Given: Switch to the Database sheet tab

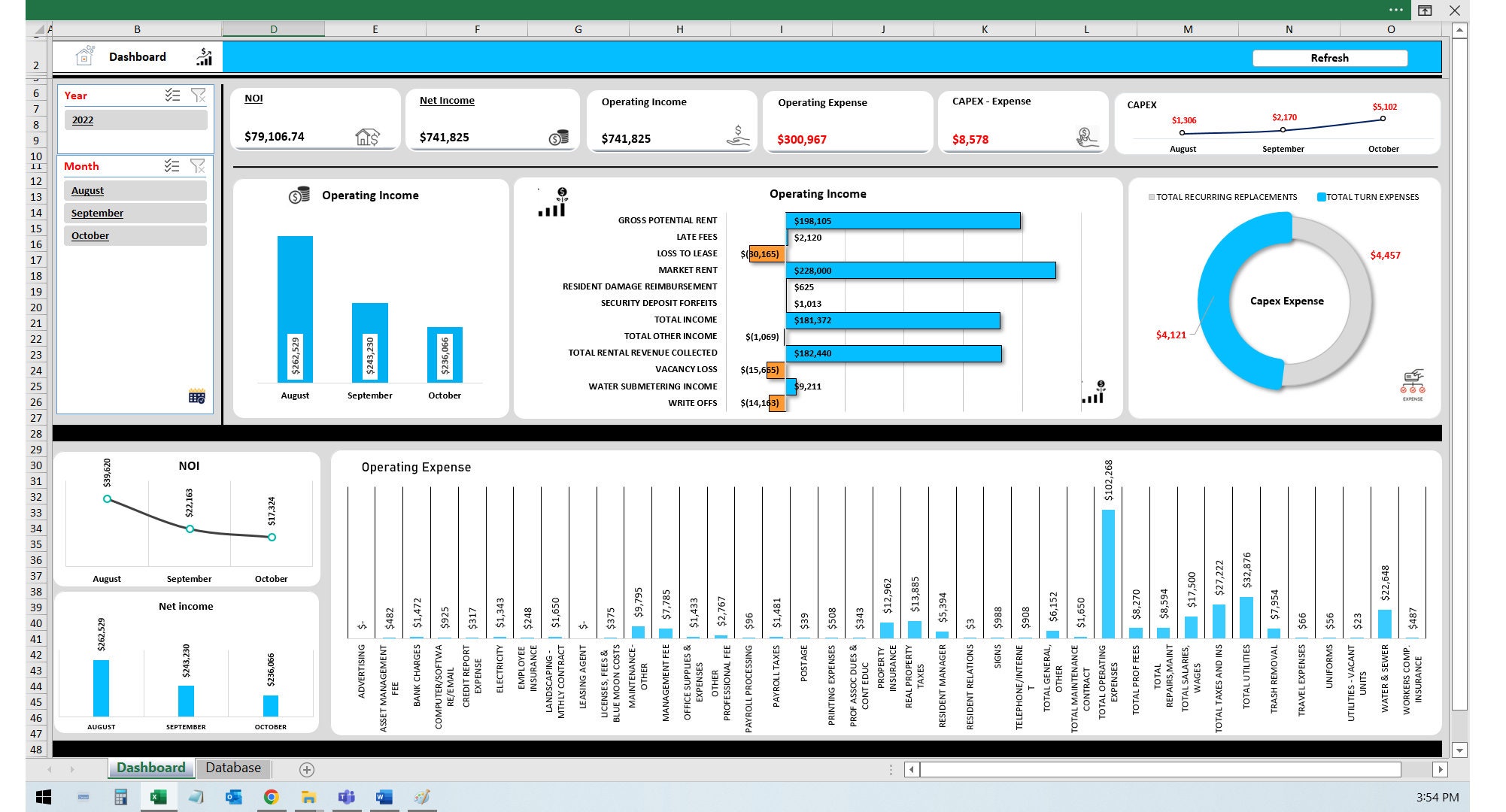Looking at the screenshot, I should [x=232, y=768].
